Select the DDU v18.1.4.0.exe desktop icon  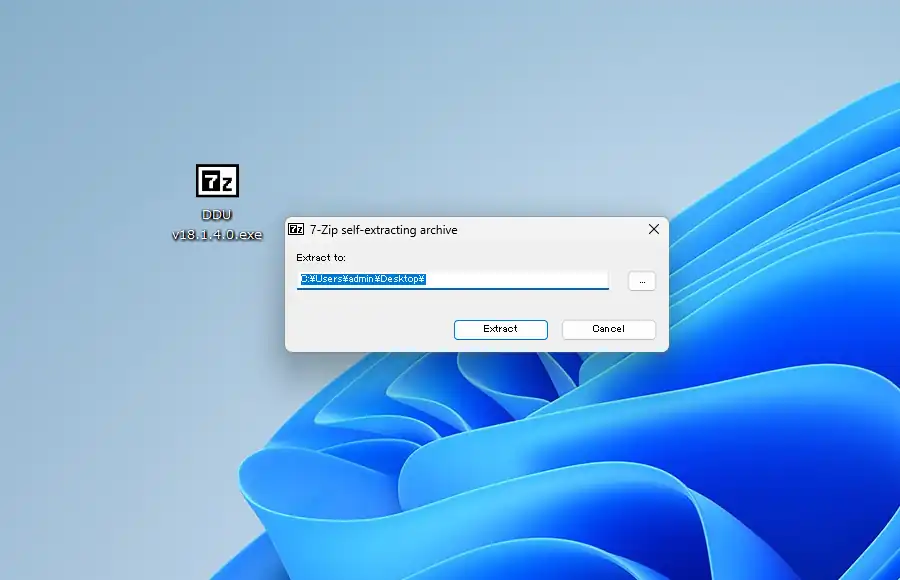(217, 200)
